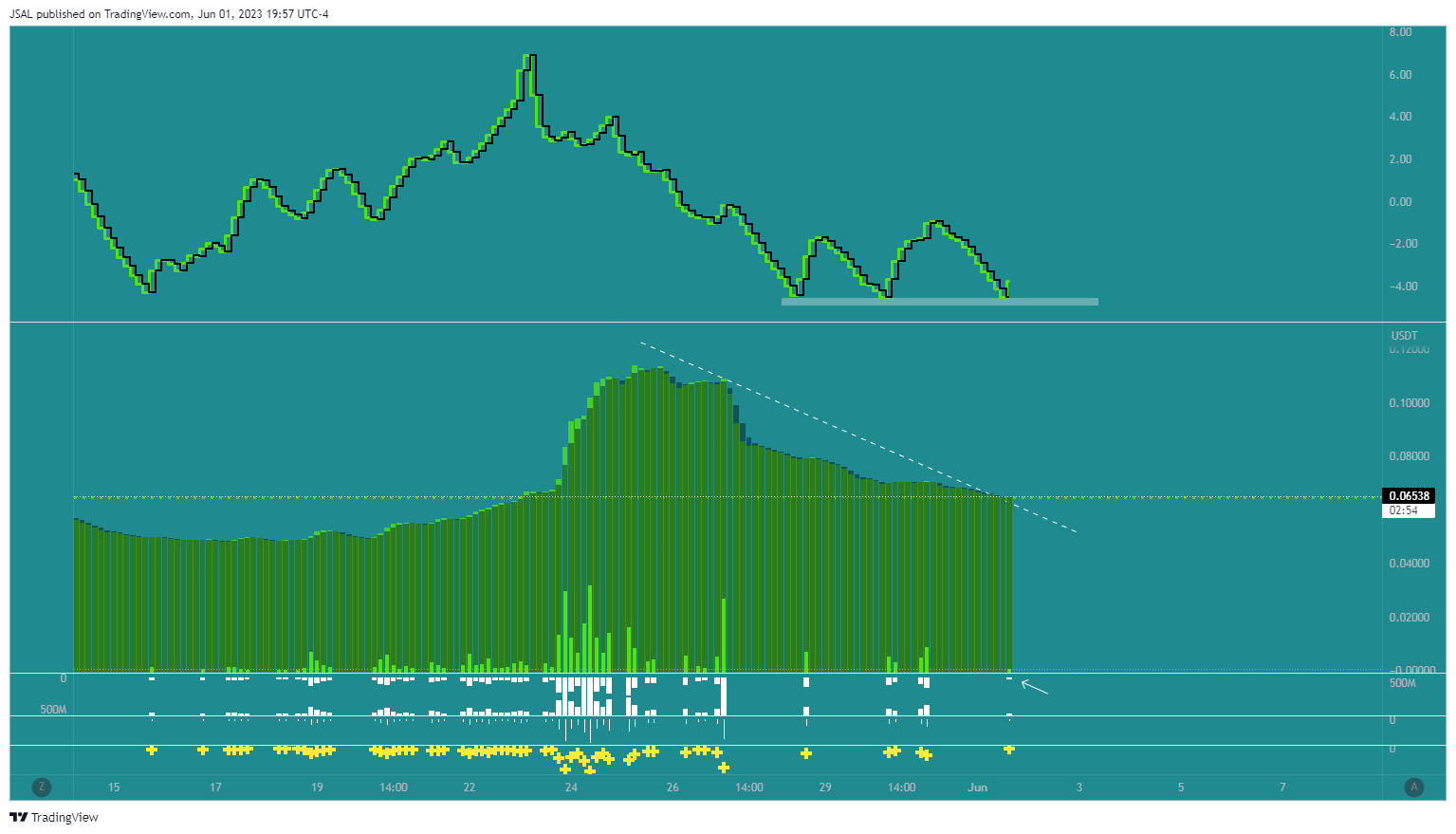Image resolution: width=1456 pixels, height=834 pixels.
Task: Click the USDT currency label
Action: point(1404,336)
